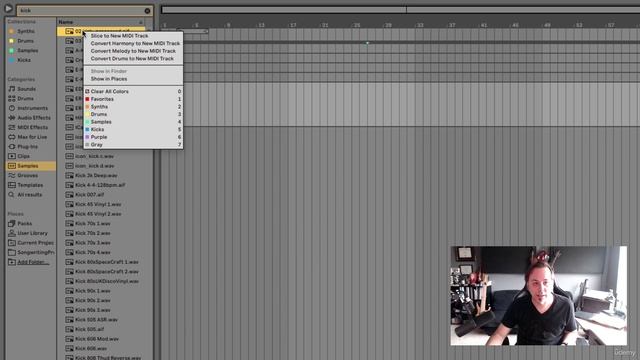Select sample Kick 505 ASR.wav

point(96,320)
